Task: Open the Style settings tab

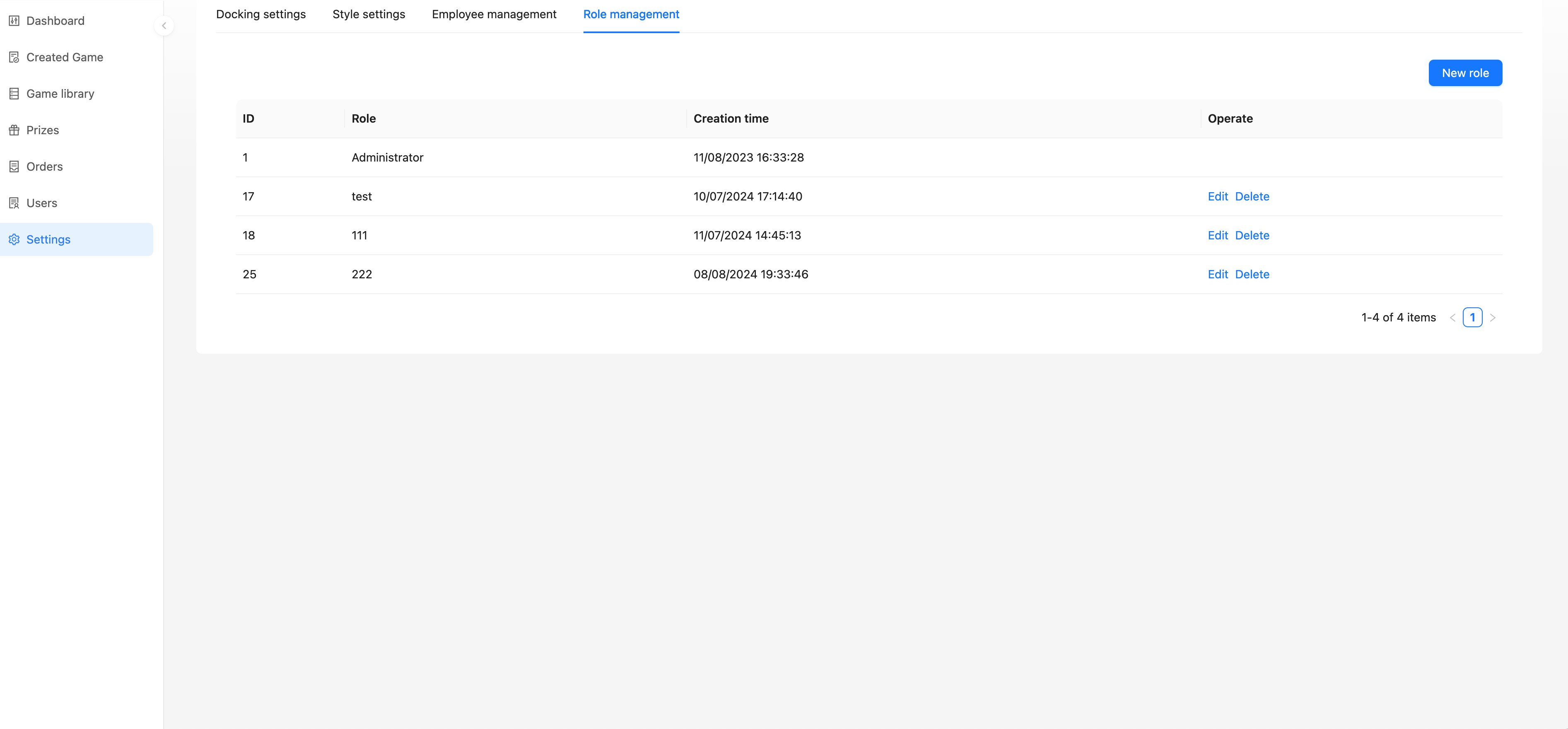Action: coord(368,14)
